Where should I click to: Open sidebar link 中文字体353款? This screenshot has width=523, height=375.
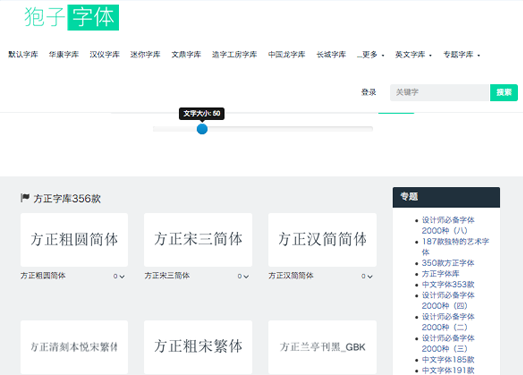448,284
